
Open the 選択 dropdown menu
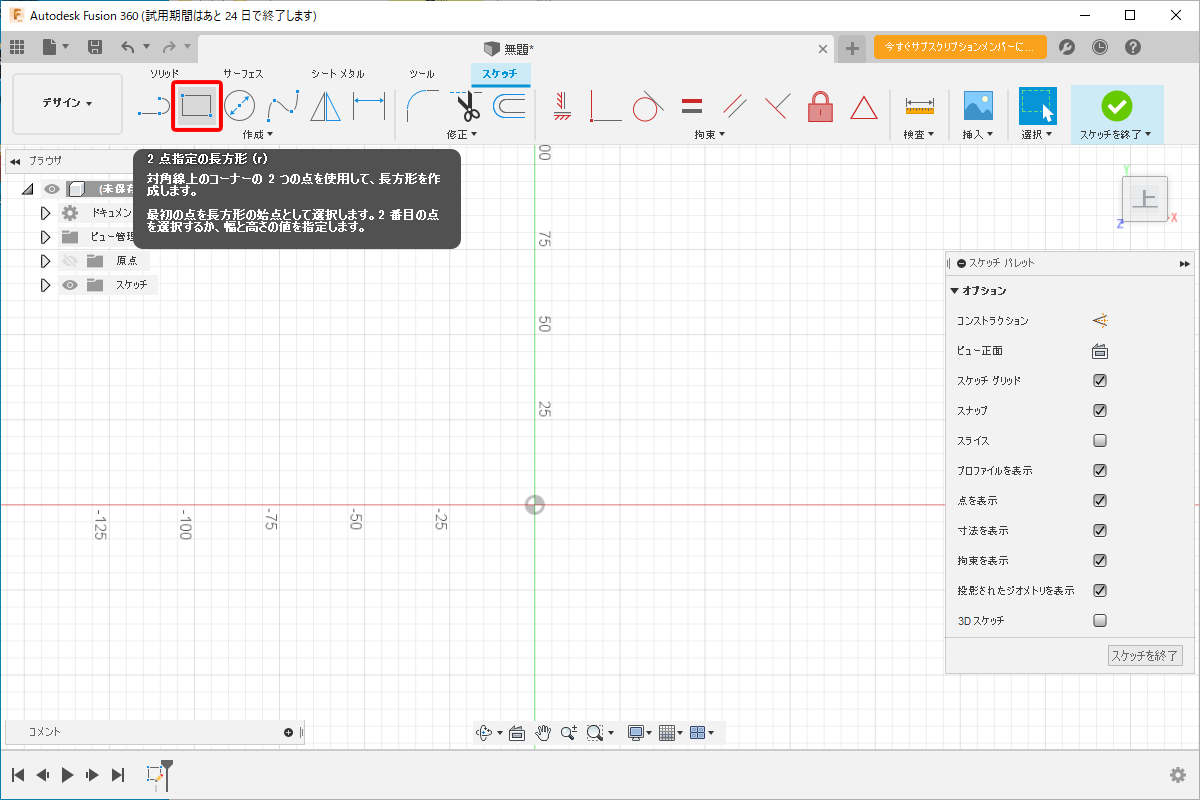pos(1037,134)
